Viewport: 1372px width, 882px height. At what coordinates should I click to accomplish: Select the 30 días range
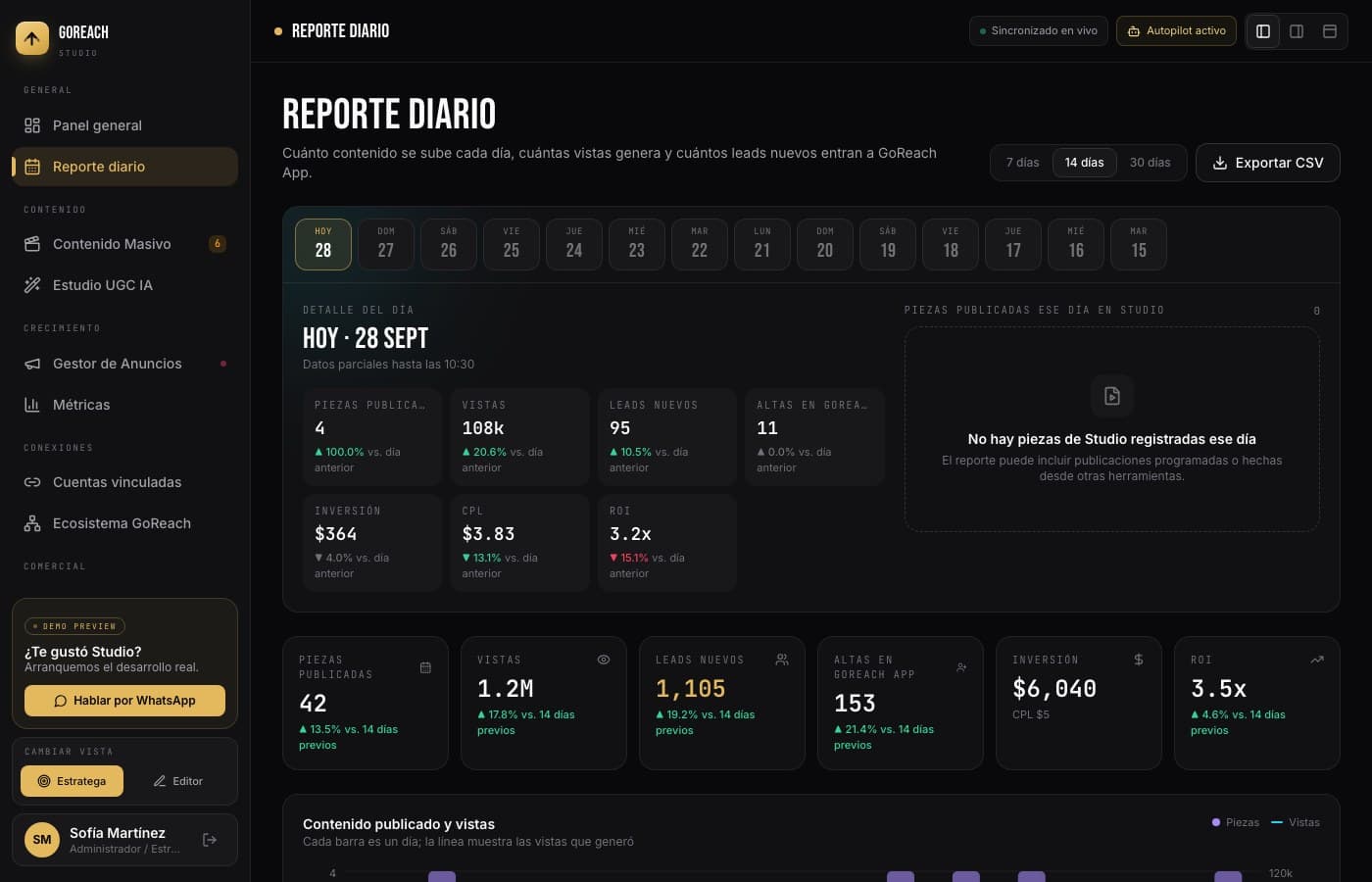(x=1150, y=163)
